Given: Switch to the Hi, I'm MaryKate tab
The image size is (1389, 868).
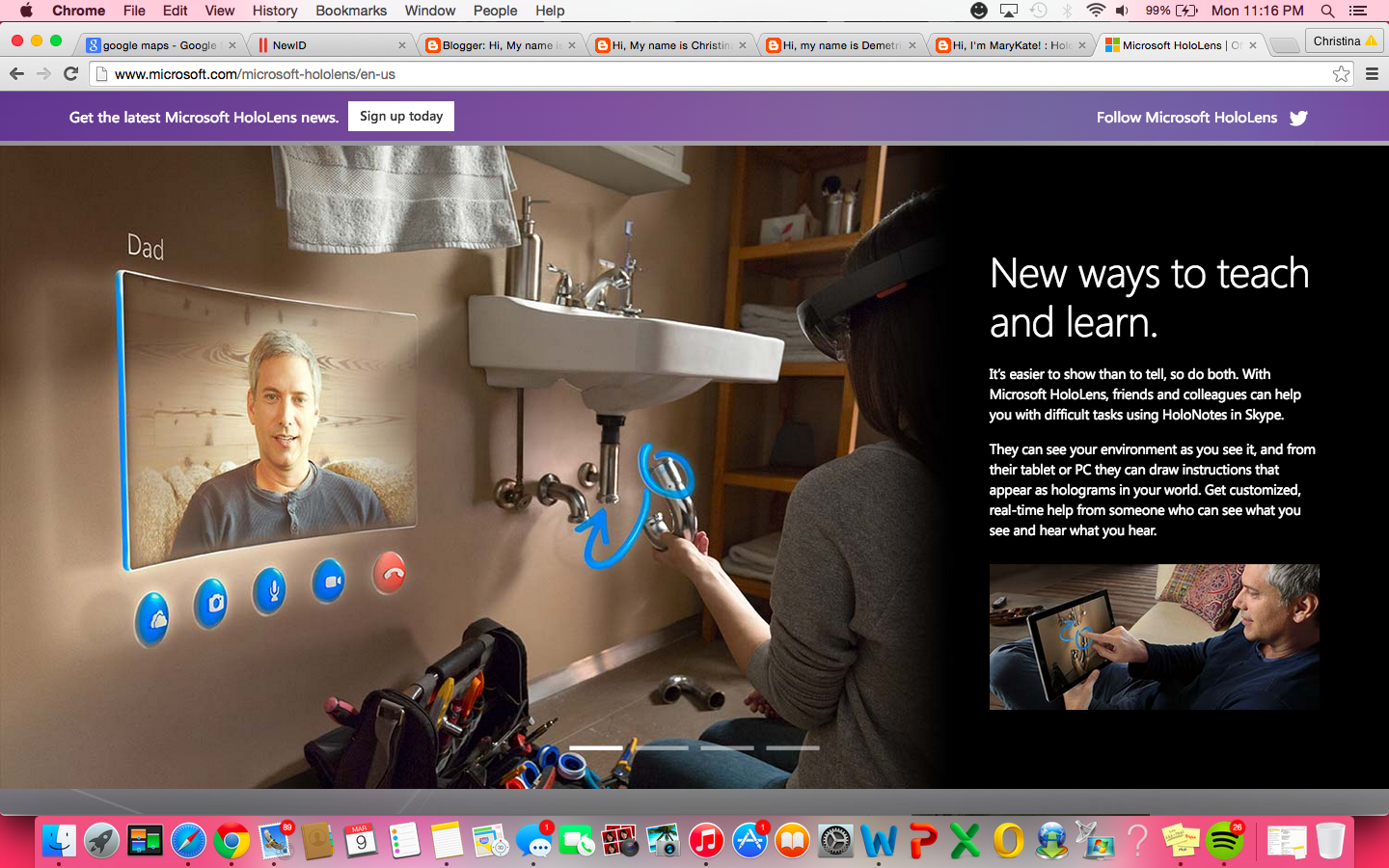Looking at the screenshot, I should 1012,45.
